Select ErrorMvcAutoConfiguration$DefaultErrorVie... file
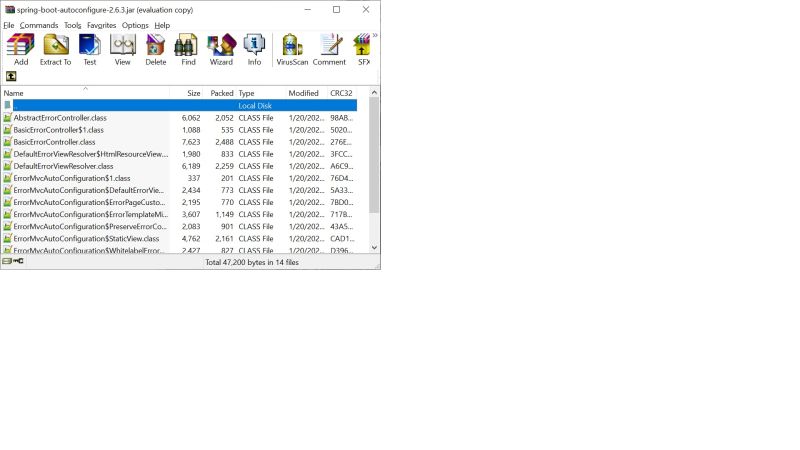Viewport: 800px width, 450px height. click(x=180, y=190)
